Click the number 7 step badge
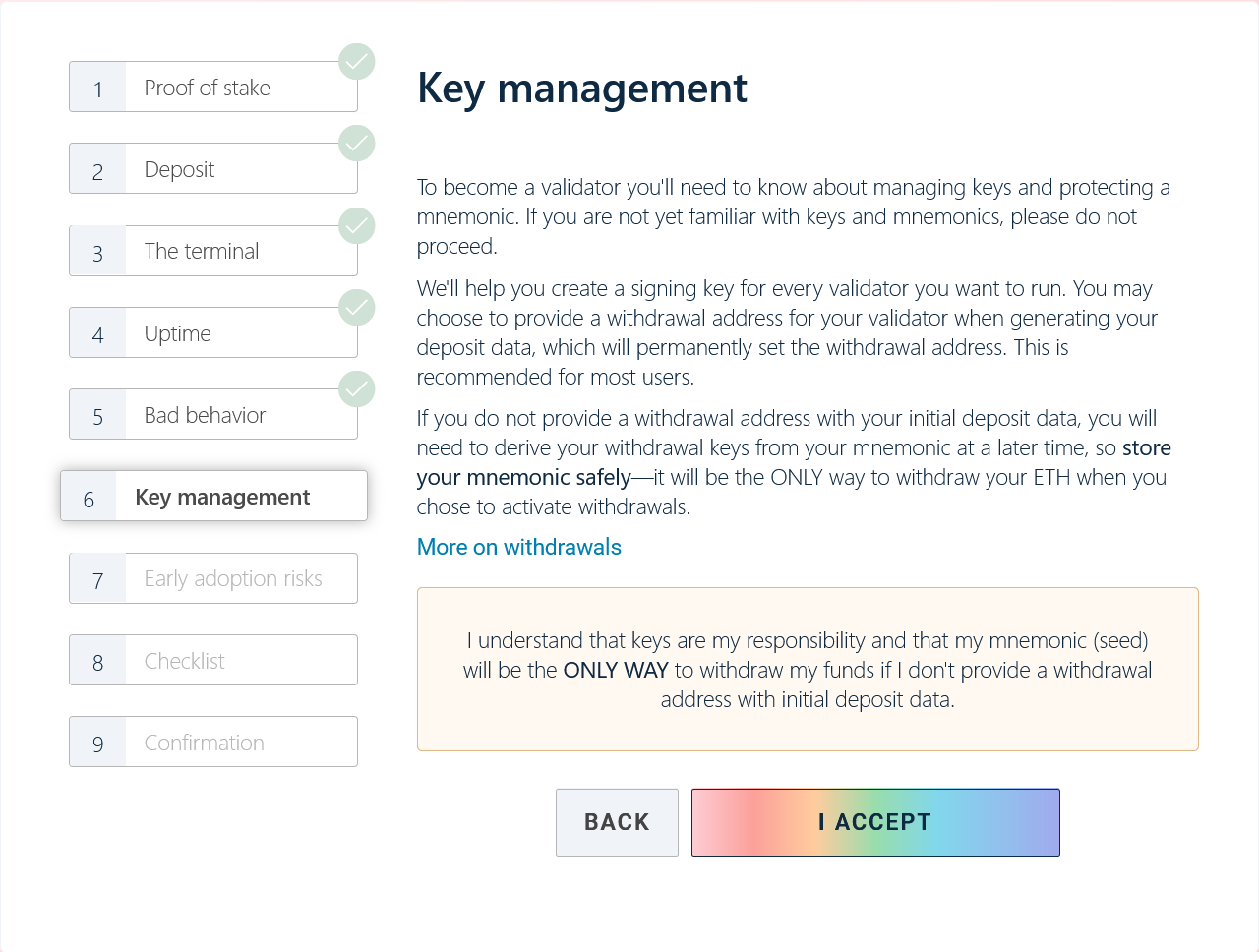Screen dimensions: 1259x952 click(98, 580)
